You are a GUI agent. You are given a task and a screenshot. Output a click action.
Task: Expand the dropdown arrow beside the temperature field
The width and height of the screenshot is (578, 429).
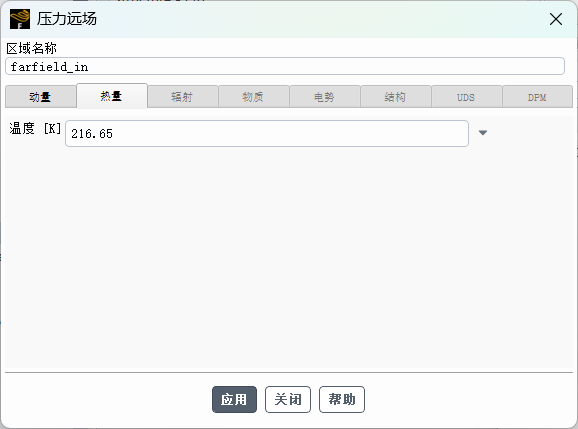pyautogui.click(x=483, y=133)
